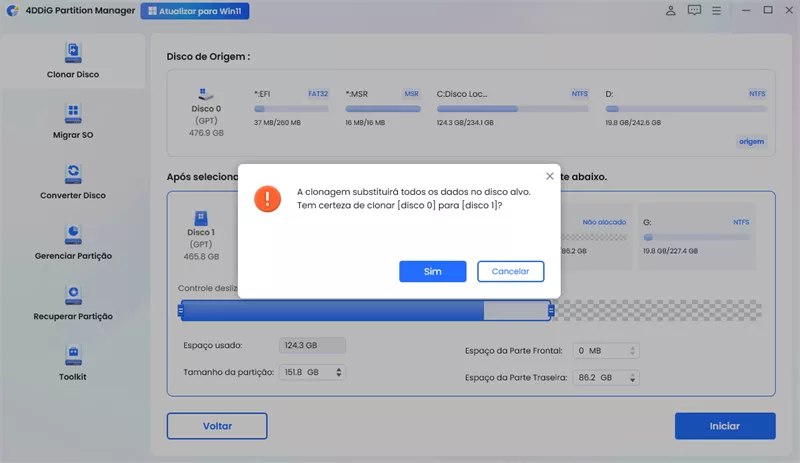The height and width of the screenshot is (463, 800).
Task: Click the user account icon
Action: coord(669,11)
